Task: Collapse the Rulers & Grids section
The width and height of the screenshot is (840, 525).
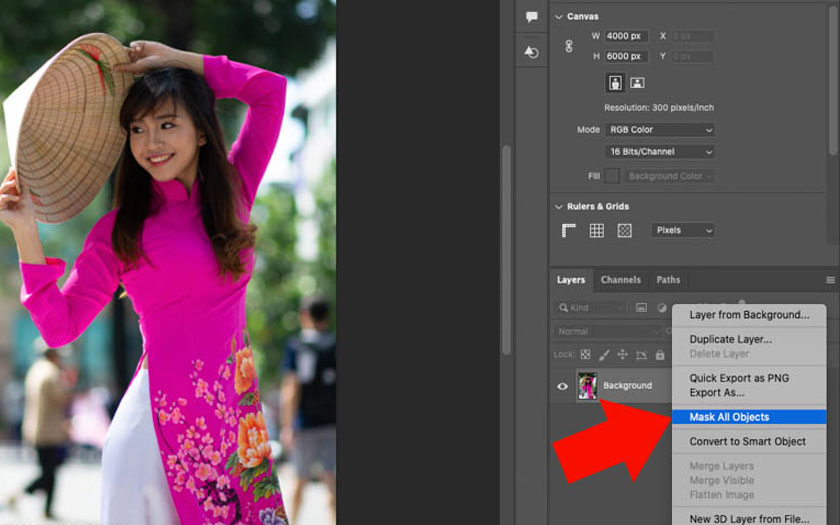Action: [x=559, y=207]
